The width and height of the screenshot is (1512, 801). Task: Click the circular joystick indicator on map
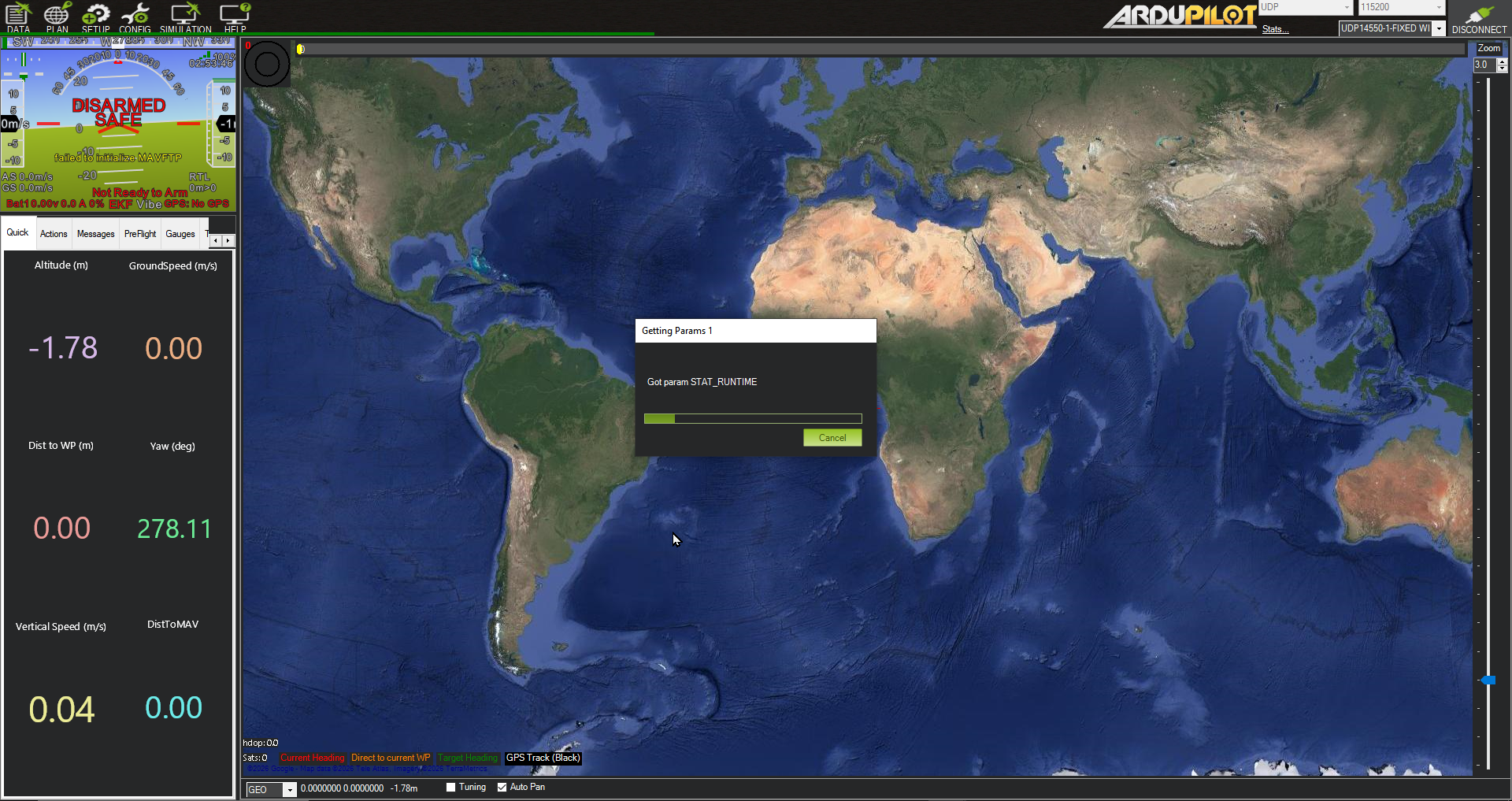click(267, 64)
